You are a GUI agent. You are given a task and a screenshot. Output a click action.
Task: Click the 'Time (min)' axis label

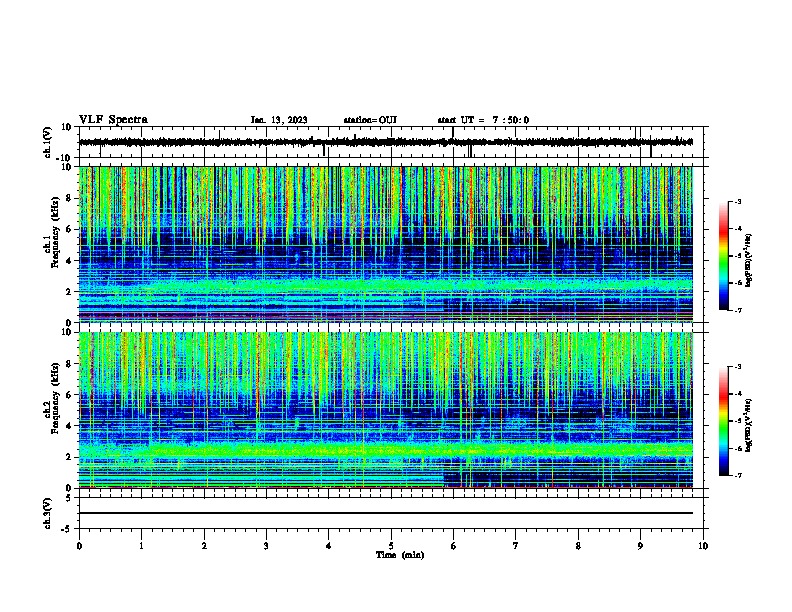pyautogui.click(x=400, y=555)
